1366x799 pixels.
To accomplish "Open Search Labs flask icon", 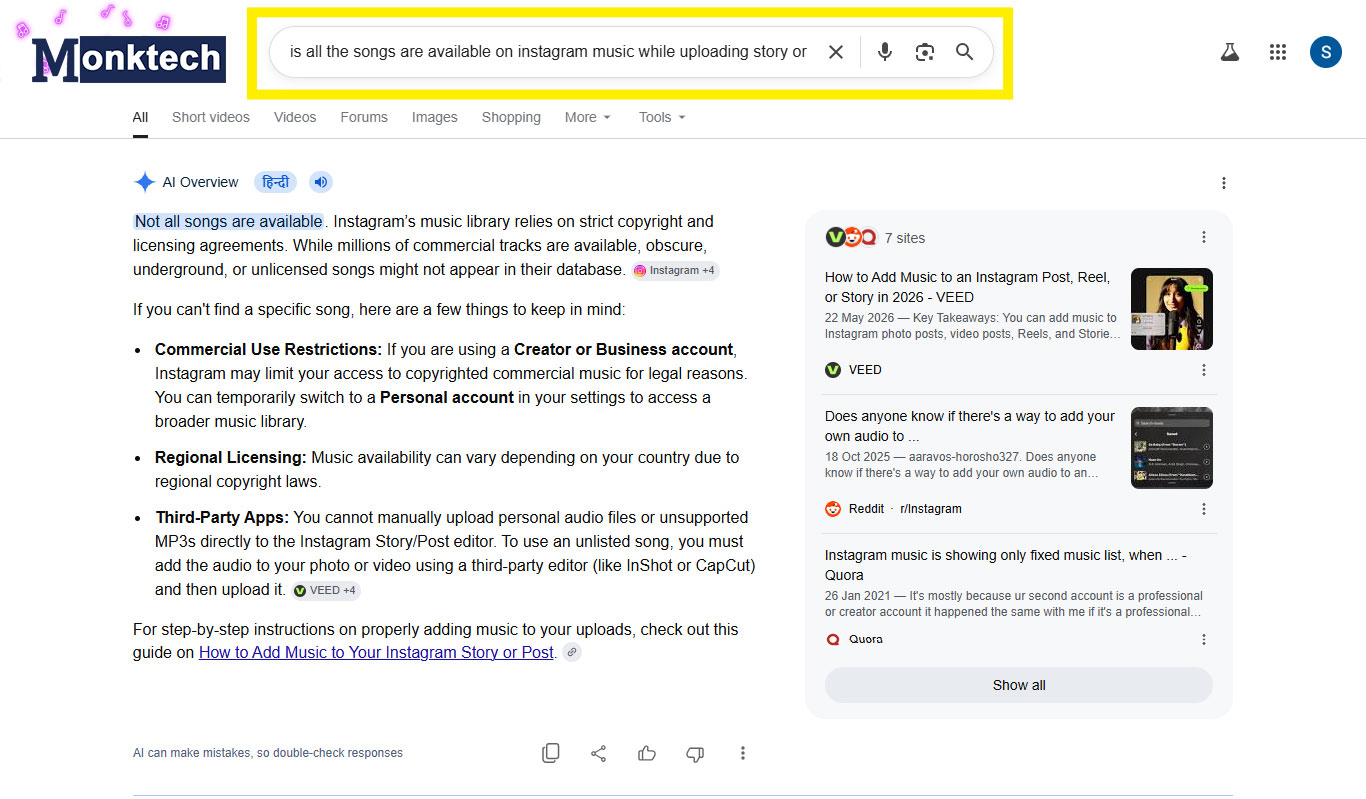I will (1230, 52).
